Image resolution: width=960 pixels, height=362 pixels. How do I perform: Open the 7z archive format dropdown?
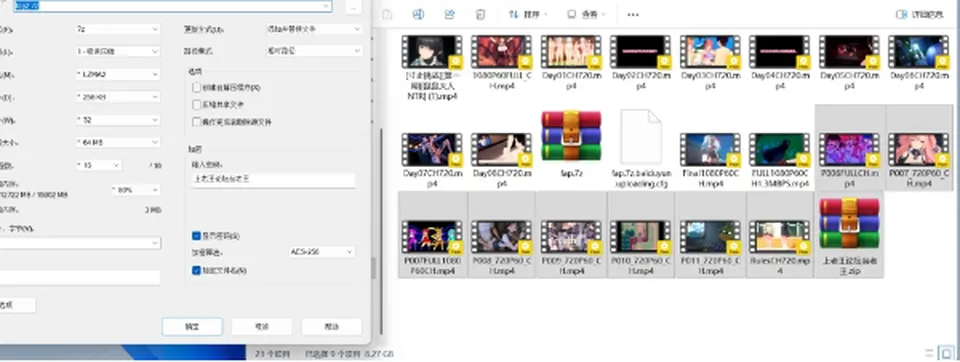tap(118, 29)
